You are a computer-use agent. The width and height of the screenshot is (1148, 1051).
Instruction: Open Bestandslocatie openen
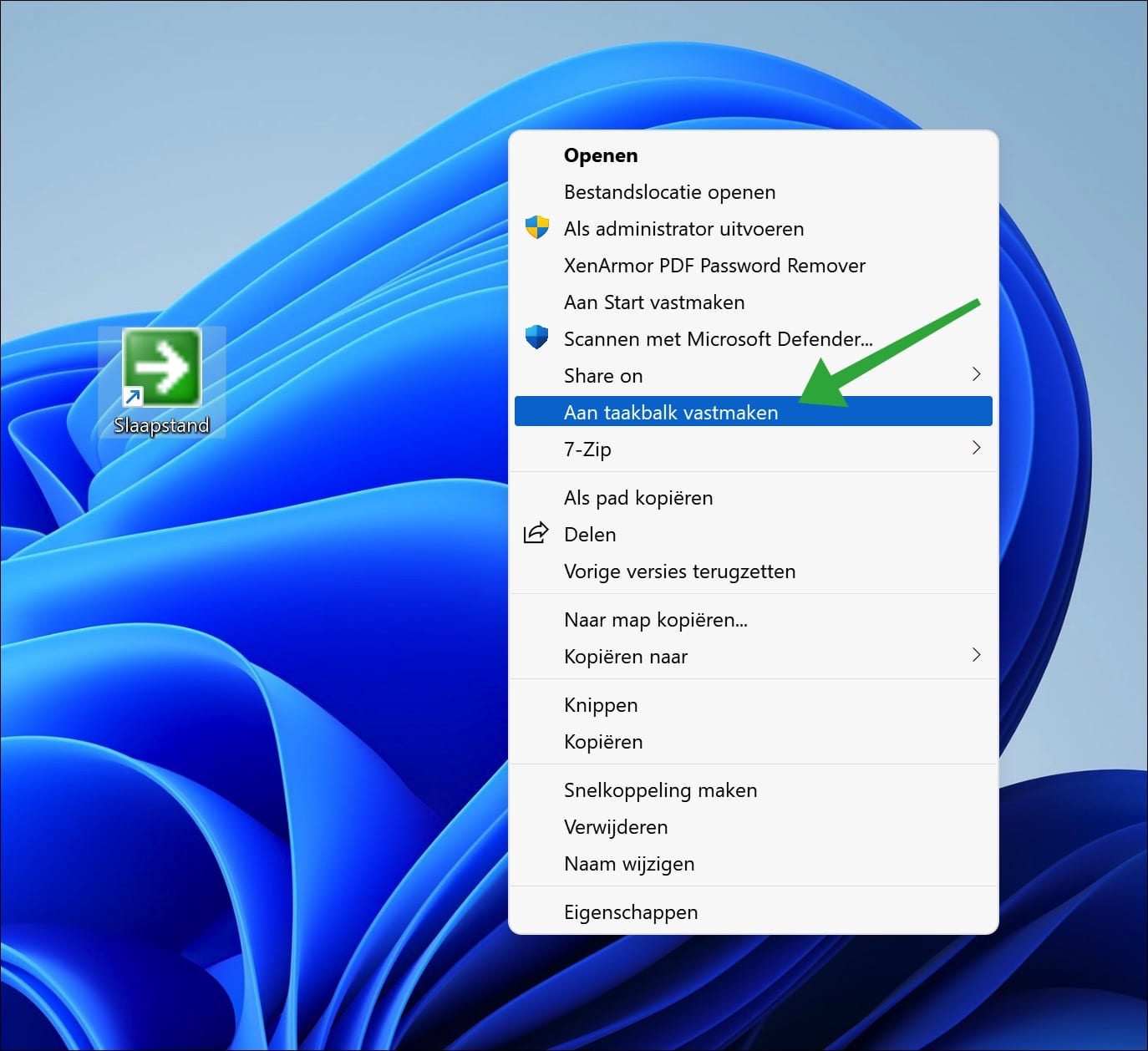pyautogui.click(x=669, y=191)
